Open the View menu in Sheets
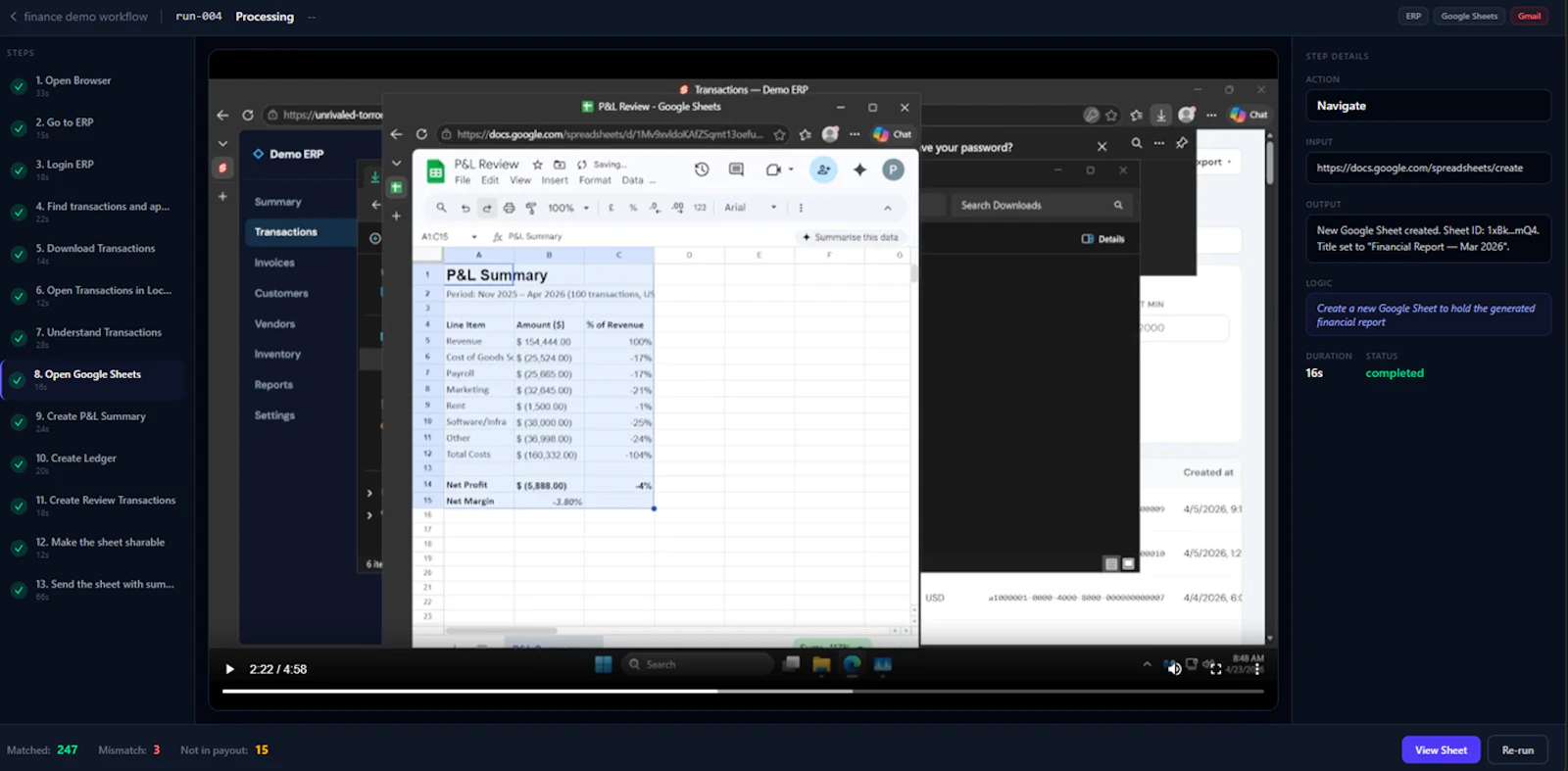1568x771 pixels. [520, 180]
